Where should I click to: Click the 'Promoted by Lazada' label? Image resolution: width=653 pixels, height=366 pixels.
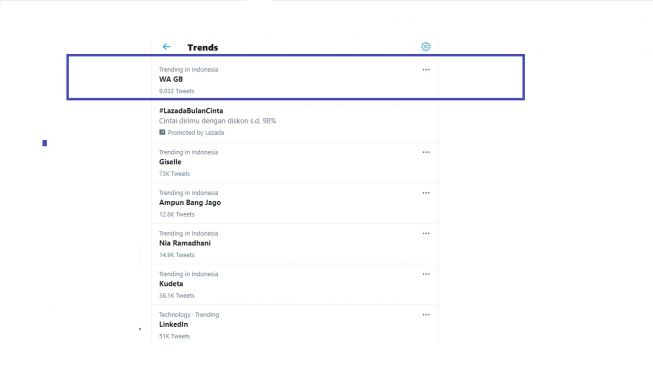[x=196, y=133]
